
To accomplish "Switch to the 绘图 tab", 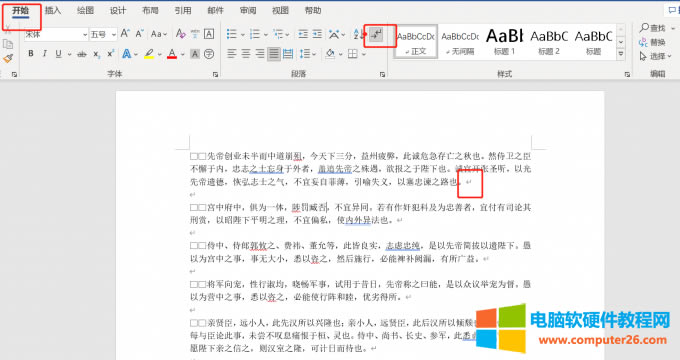I will (x=85, y=10).
